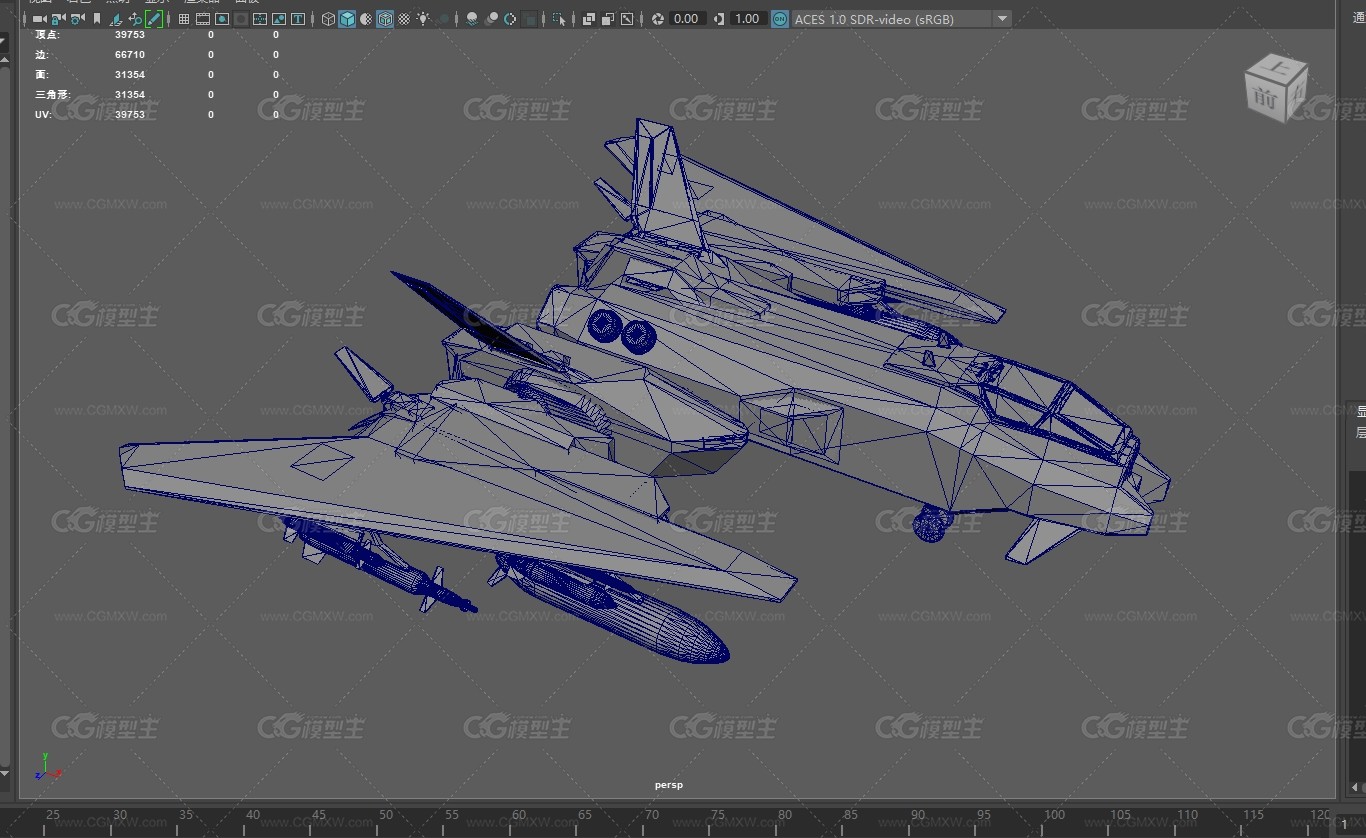Click frame 90 on the time slider
Viewport: 1366px width, 838px height.
pos(918,815)
